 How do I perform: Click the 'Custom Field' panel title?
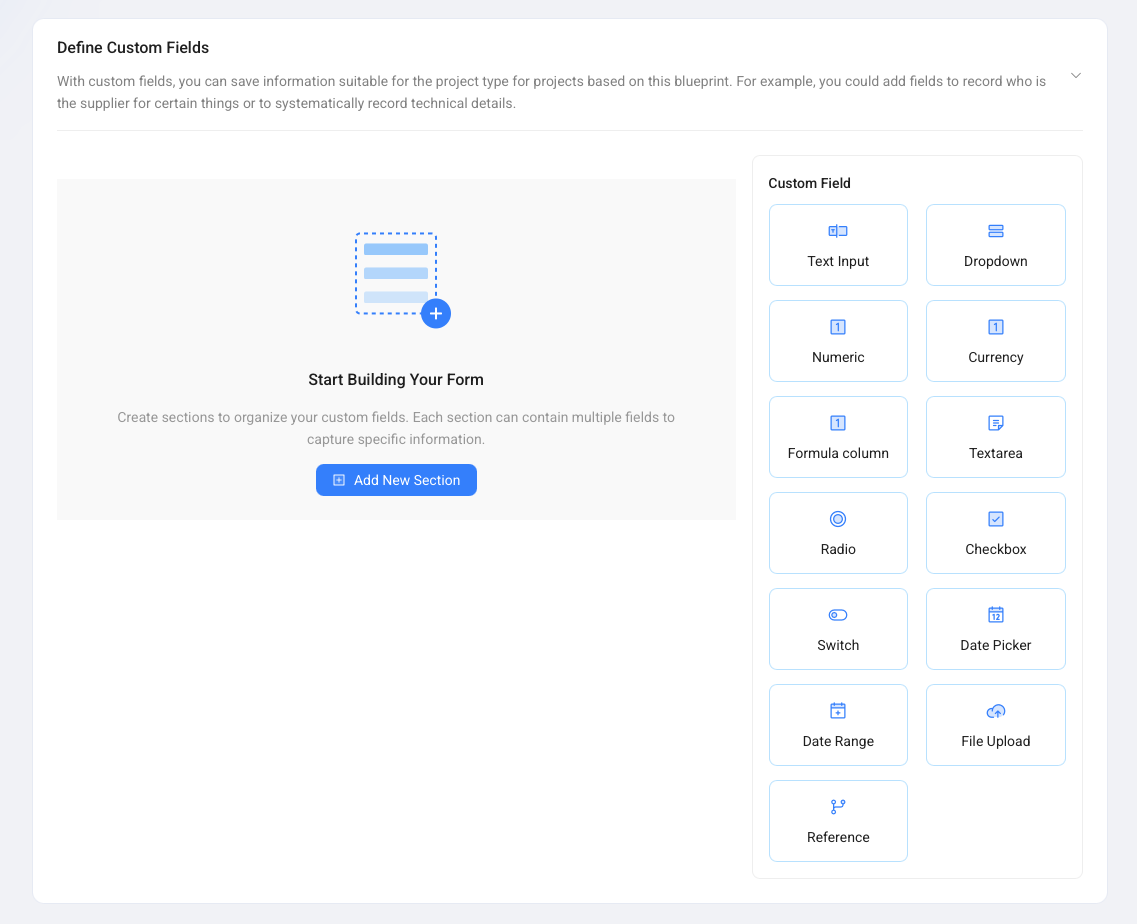[x=809, y=183]
